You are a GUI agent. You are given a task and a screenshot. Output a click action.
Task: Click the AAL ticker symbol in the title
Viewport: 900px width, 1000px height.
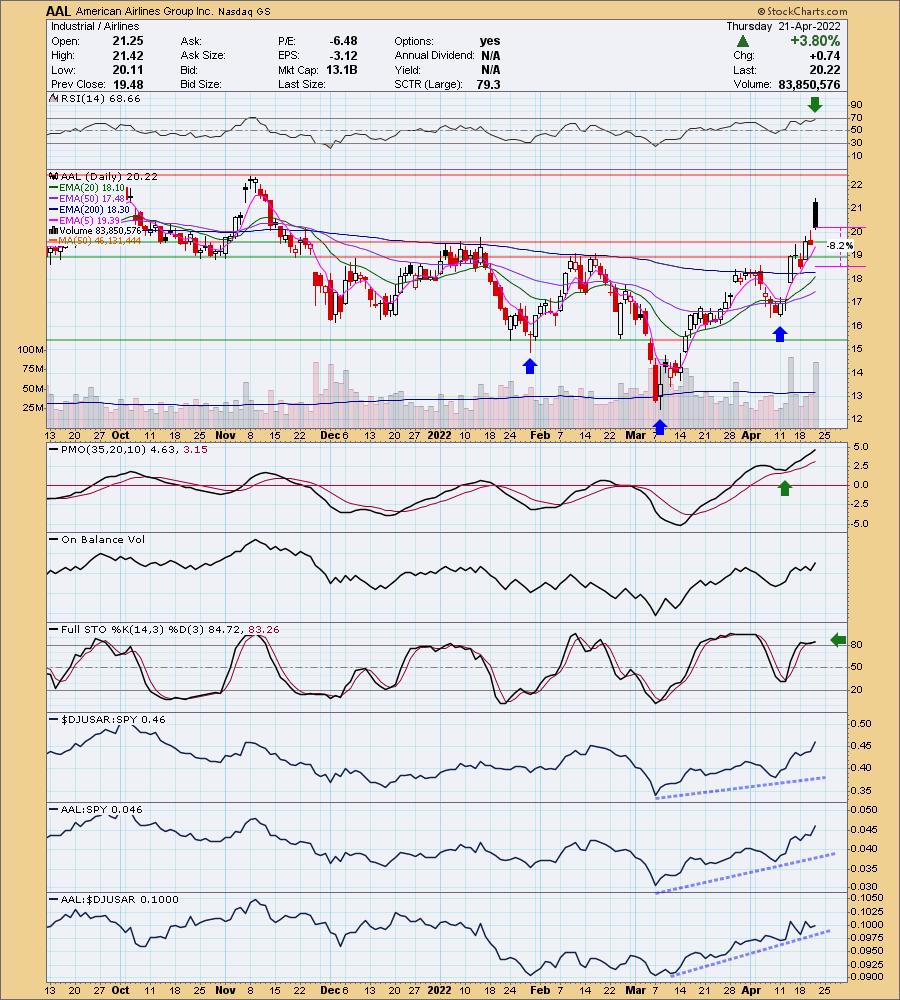click(x=59, y=11)
